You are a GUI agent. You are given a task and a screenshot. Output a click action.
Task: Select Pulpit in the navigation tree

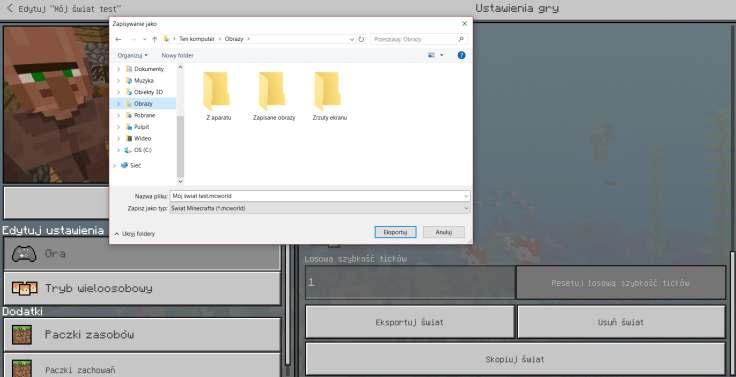141,127
